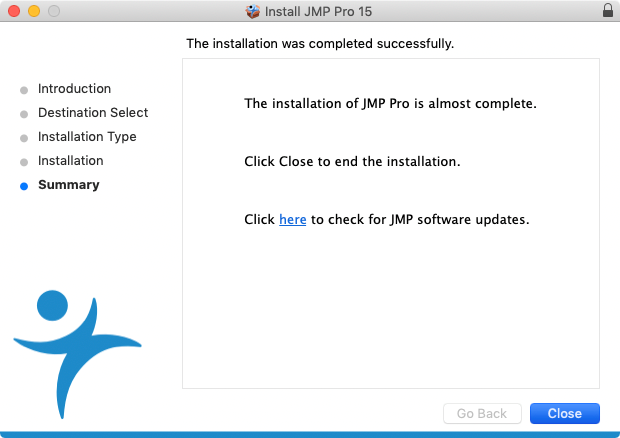Click 'The installation was completed successfully.' heading
The width and height of the screenshot is (620, 438).
coord(320,43)
